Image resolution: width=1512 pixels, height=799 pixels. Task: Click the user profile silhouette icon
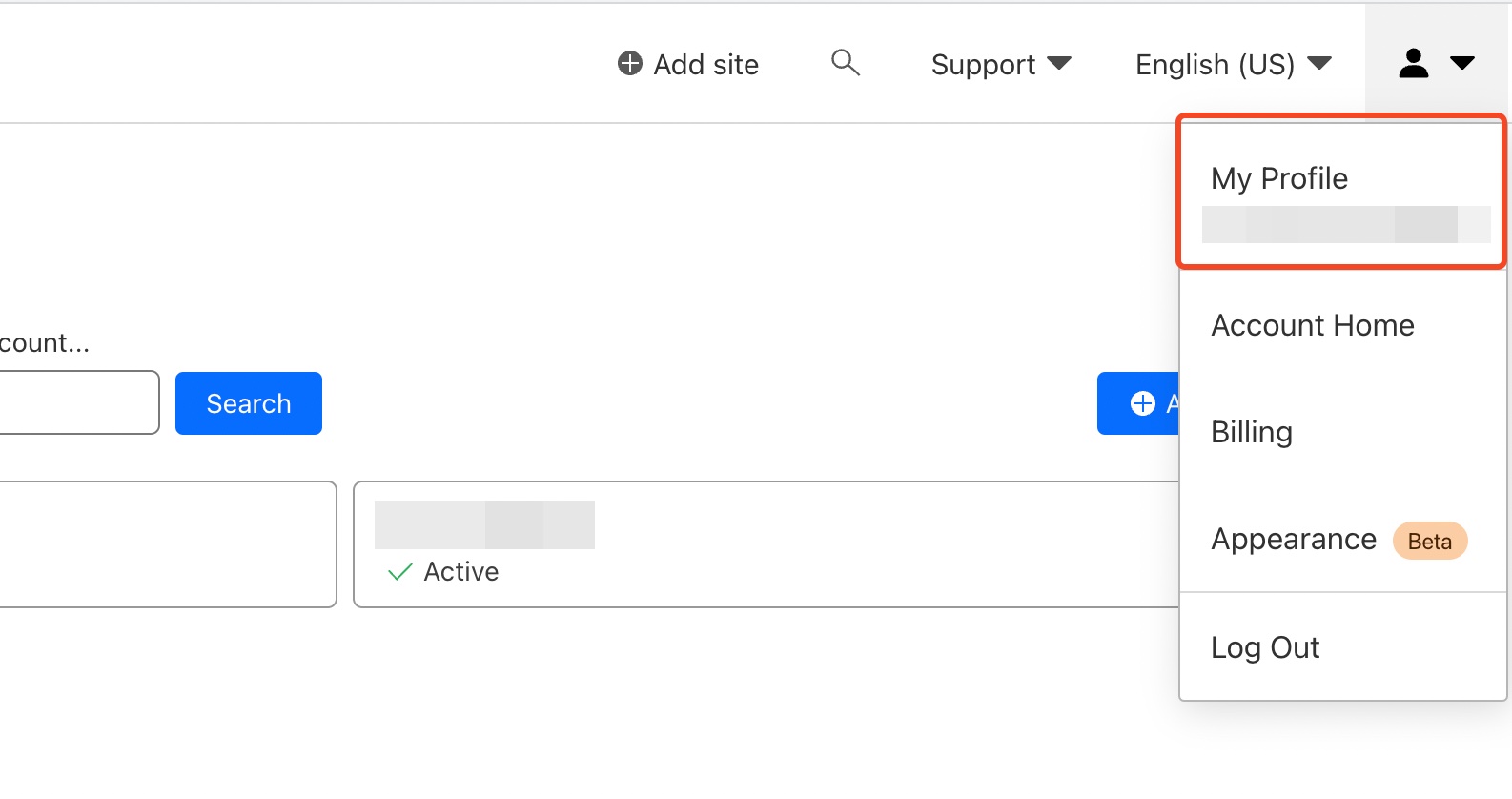click(x=1413, y=64)
